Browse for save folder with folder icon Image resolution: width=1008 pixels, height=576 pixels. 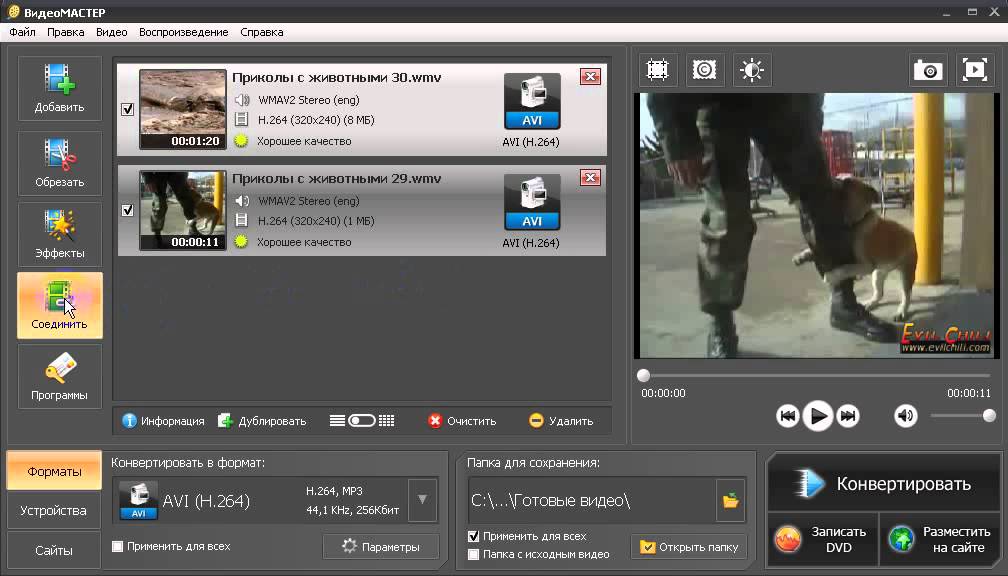(x=731, y=500)
